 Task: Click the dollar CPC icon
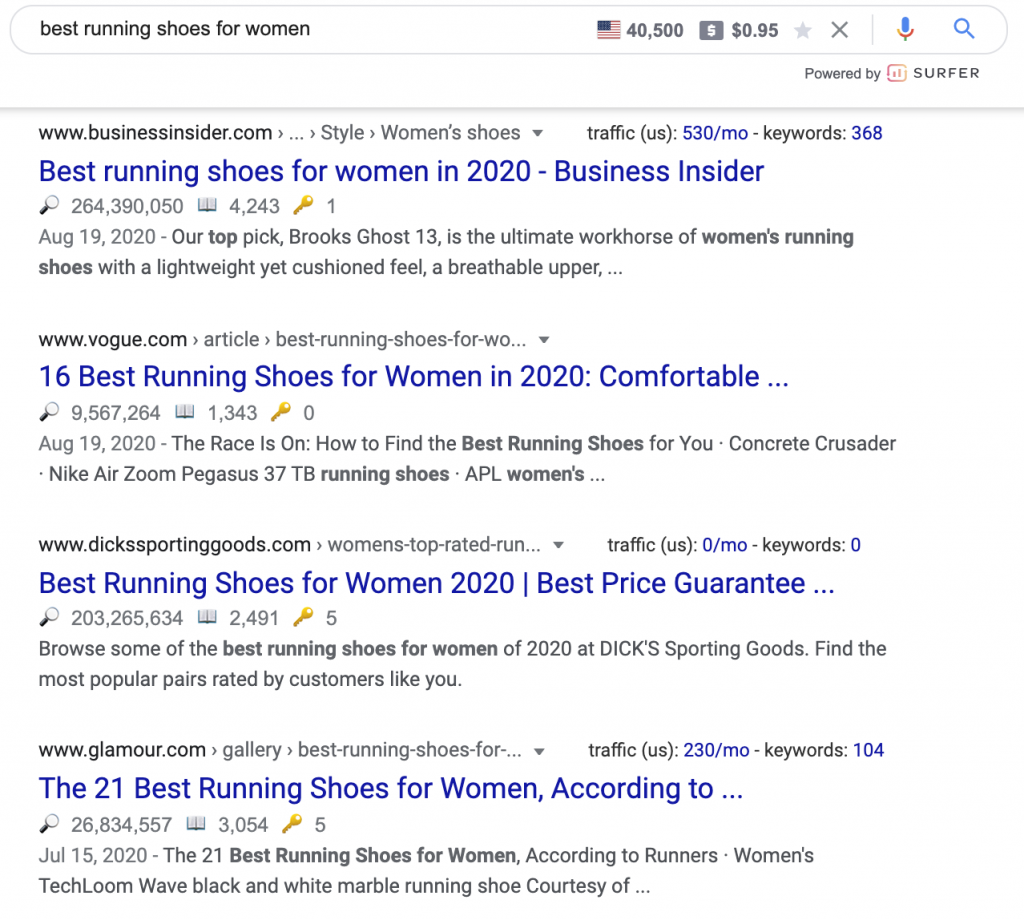tap(711, 30)
